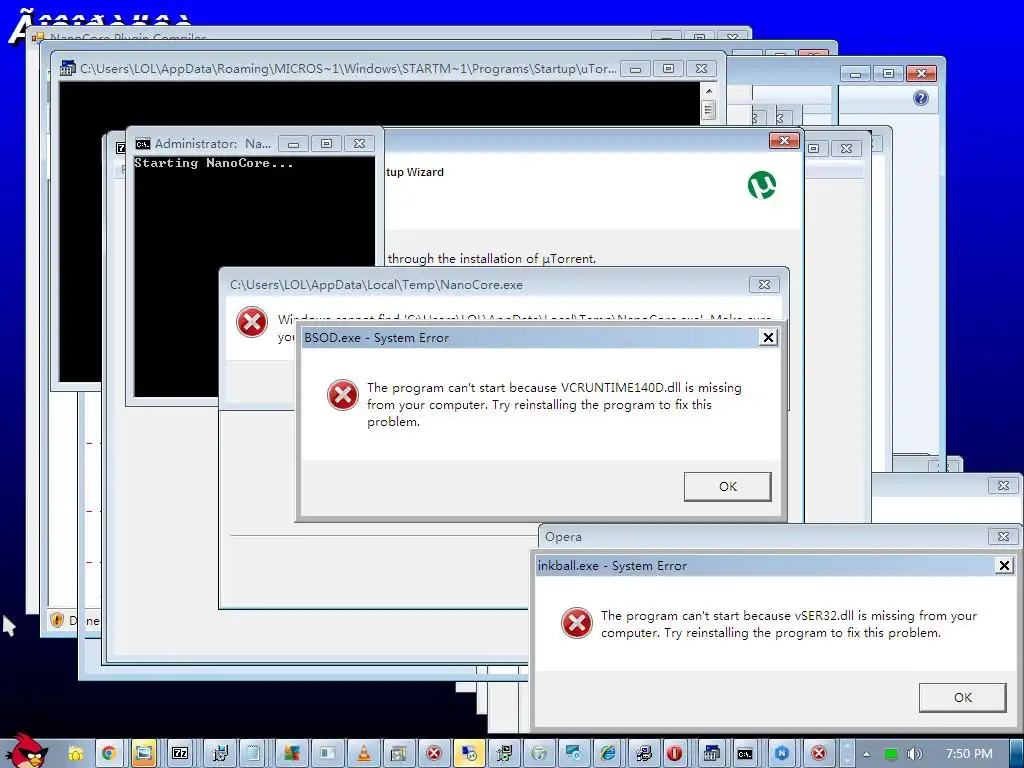1024x768 pixels.
Task: Click the Show Desktop strip at taskbar end
Action: (x=1017, y=754)
